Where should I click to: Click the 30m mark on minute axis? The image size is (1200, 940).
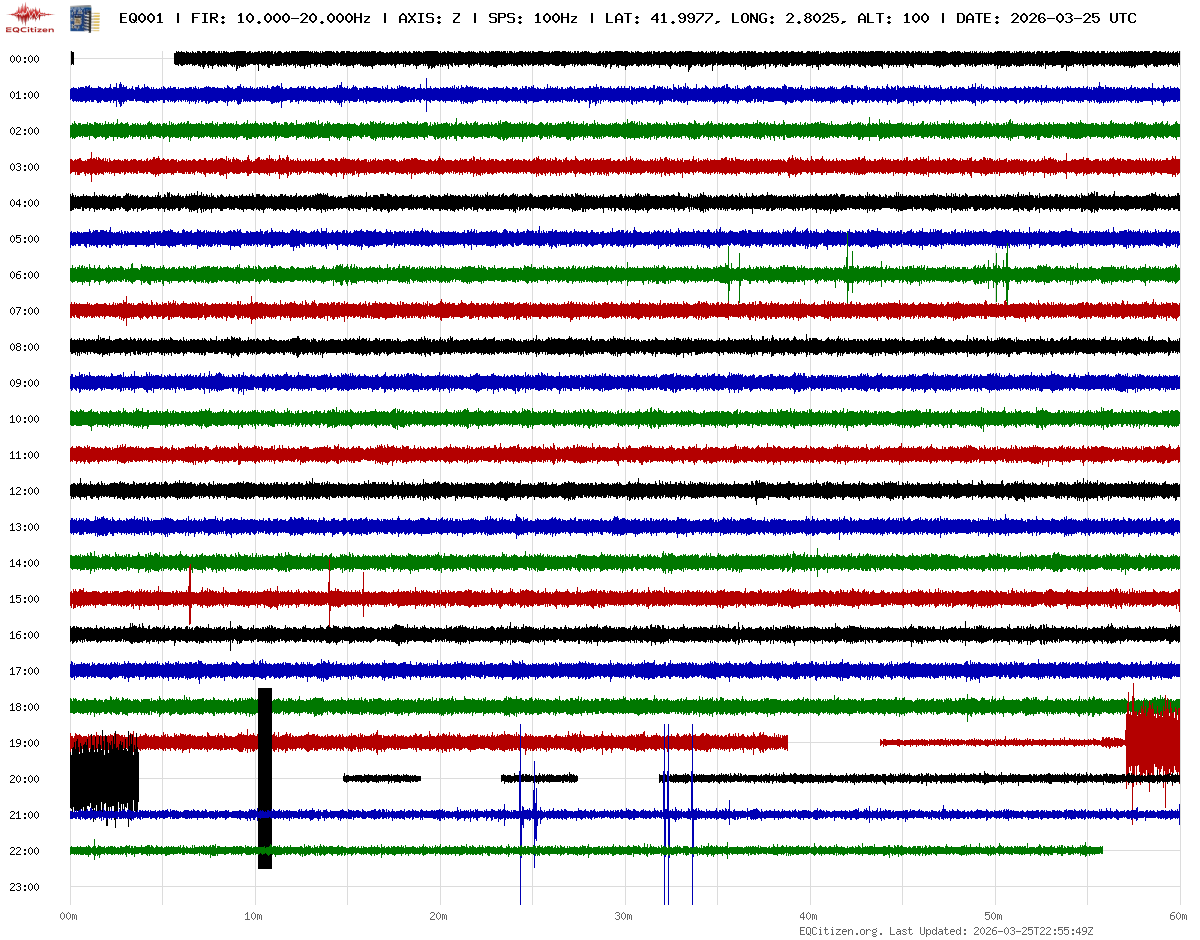(x=623, y=916)
